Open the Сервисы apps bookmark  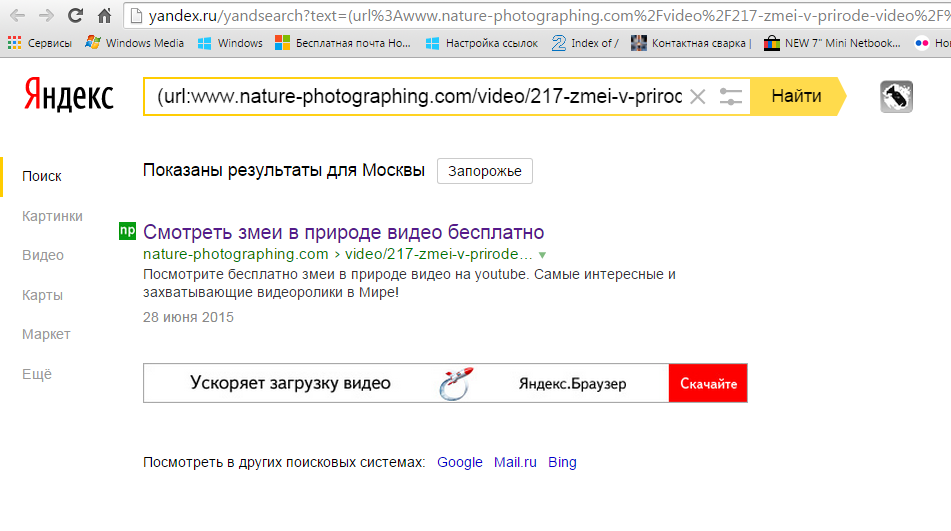click(39, 43)
